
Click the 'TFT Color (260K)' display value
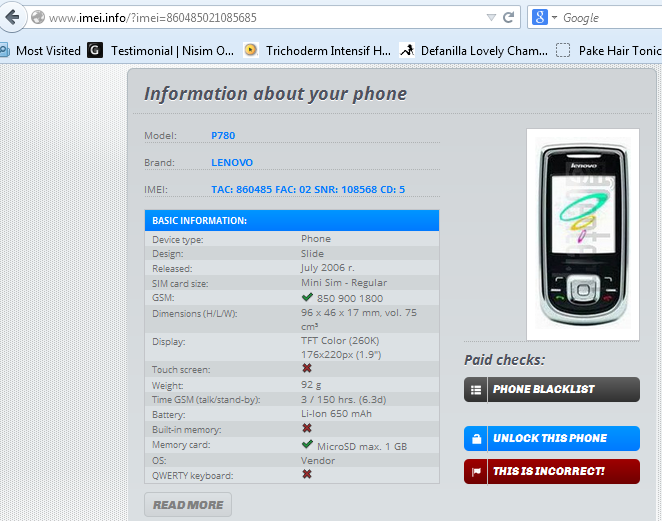tap(340, 341)
